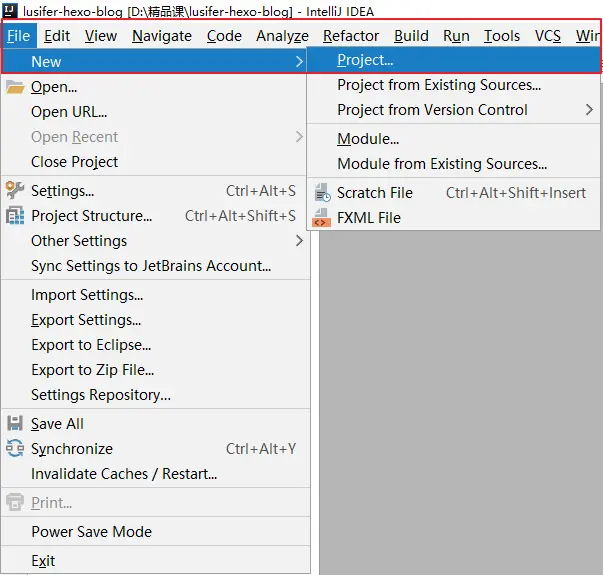Select Project from Version Control
Viewport: 603px width, 575px height.
[x=453, y=110]
